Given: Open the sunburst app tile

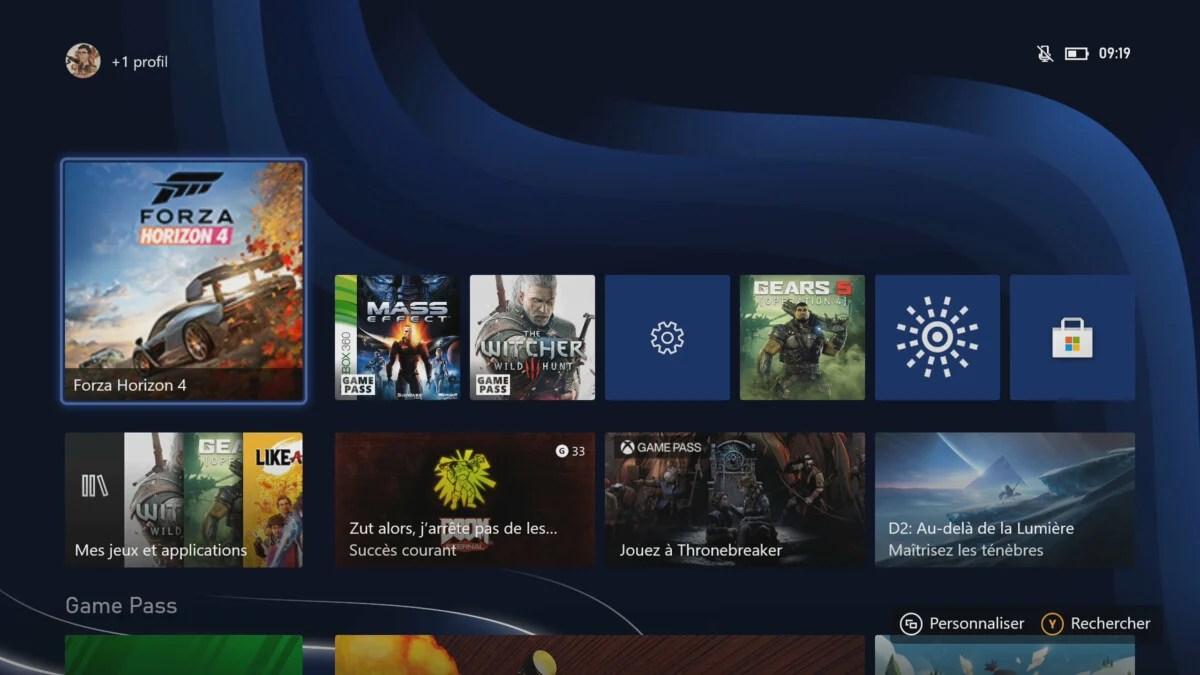Looking at the screenshot, I should pos(937,338).
